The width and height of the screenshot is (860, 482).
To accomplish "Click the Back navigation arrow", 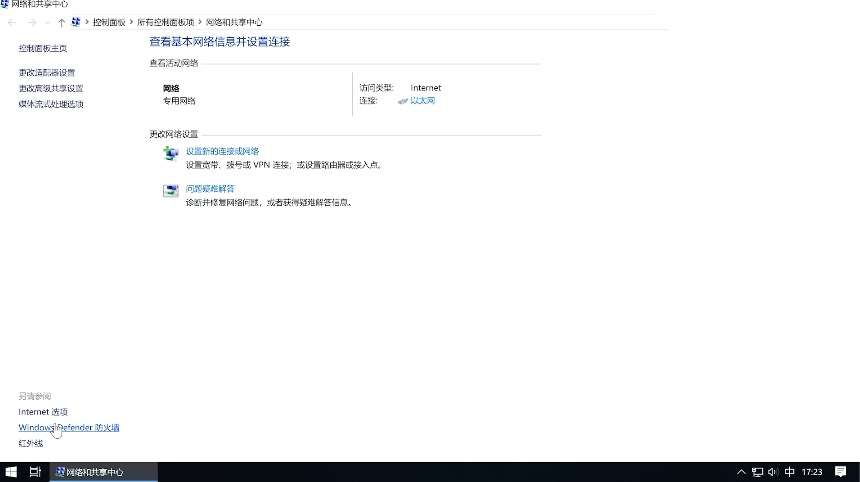I will click(12, 22).
